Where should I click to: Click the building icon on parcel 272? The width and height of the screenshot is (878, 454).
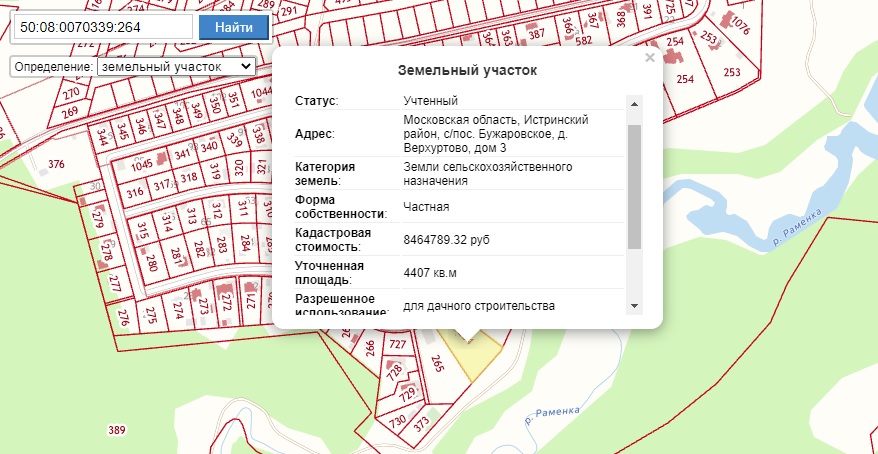point(225,290)
